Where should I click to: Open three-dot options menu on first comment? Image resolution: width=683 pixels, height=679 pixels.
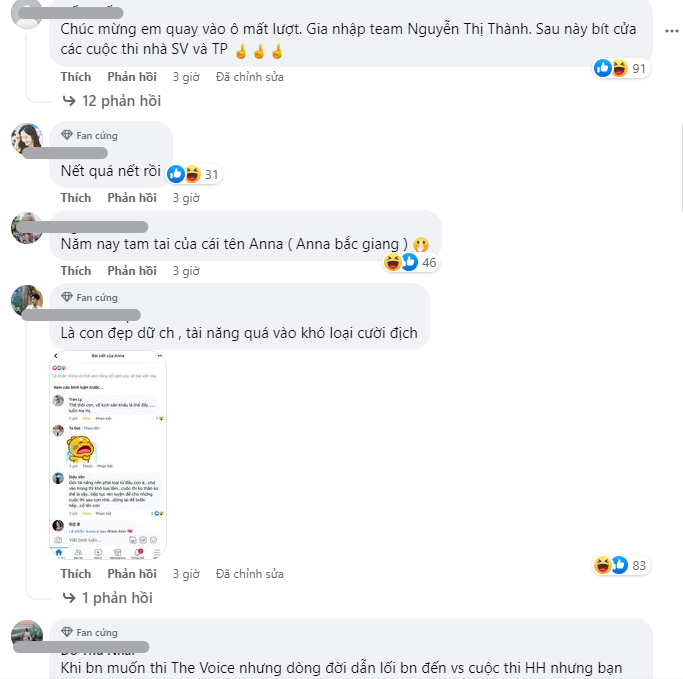click(671, 31)
